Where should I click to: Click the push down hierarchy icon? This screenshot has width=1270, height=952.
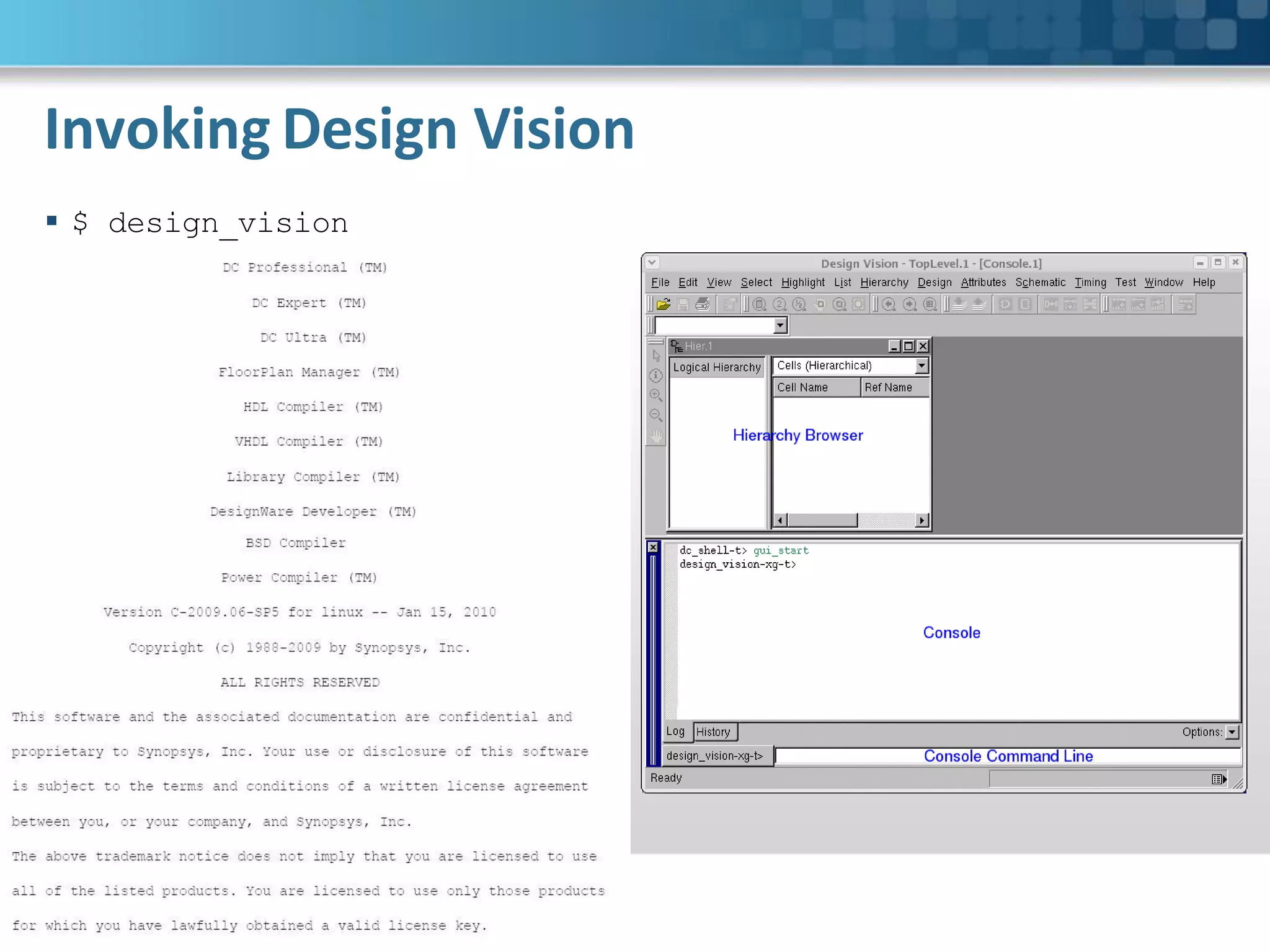(x=959, y=304)
